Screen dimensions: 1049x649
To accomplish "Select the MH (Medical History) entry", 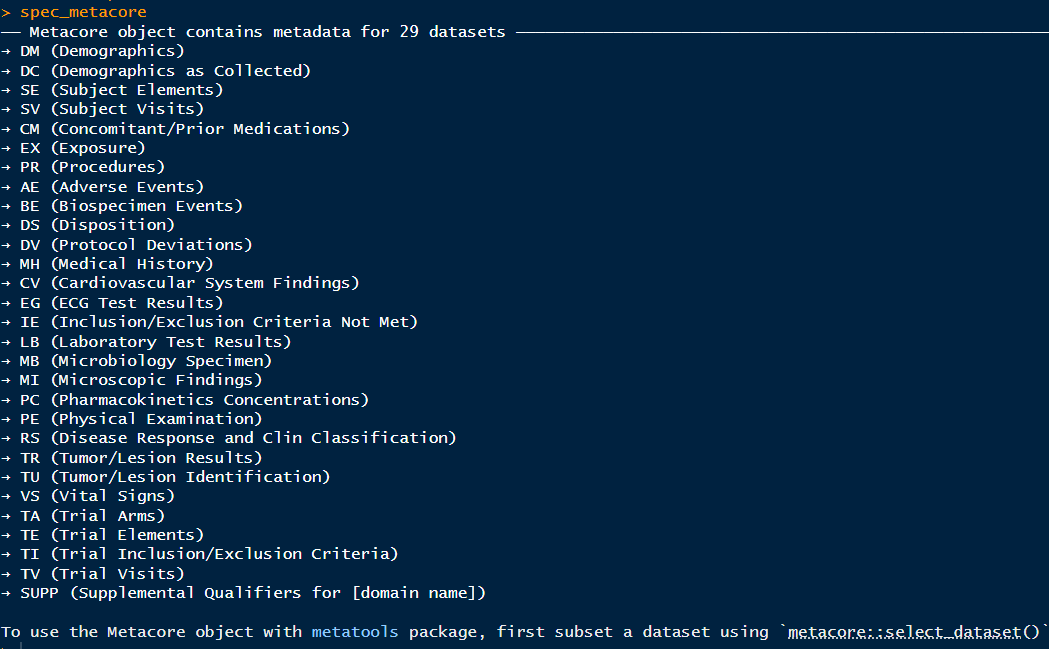I will 116,264.
